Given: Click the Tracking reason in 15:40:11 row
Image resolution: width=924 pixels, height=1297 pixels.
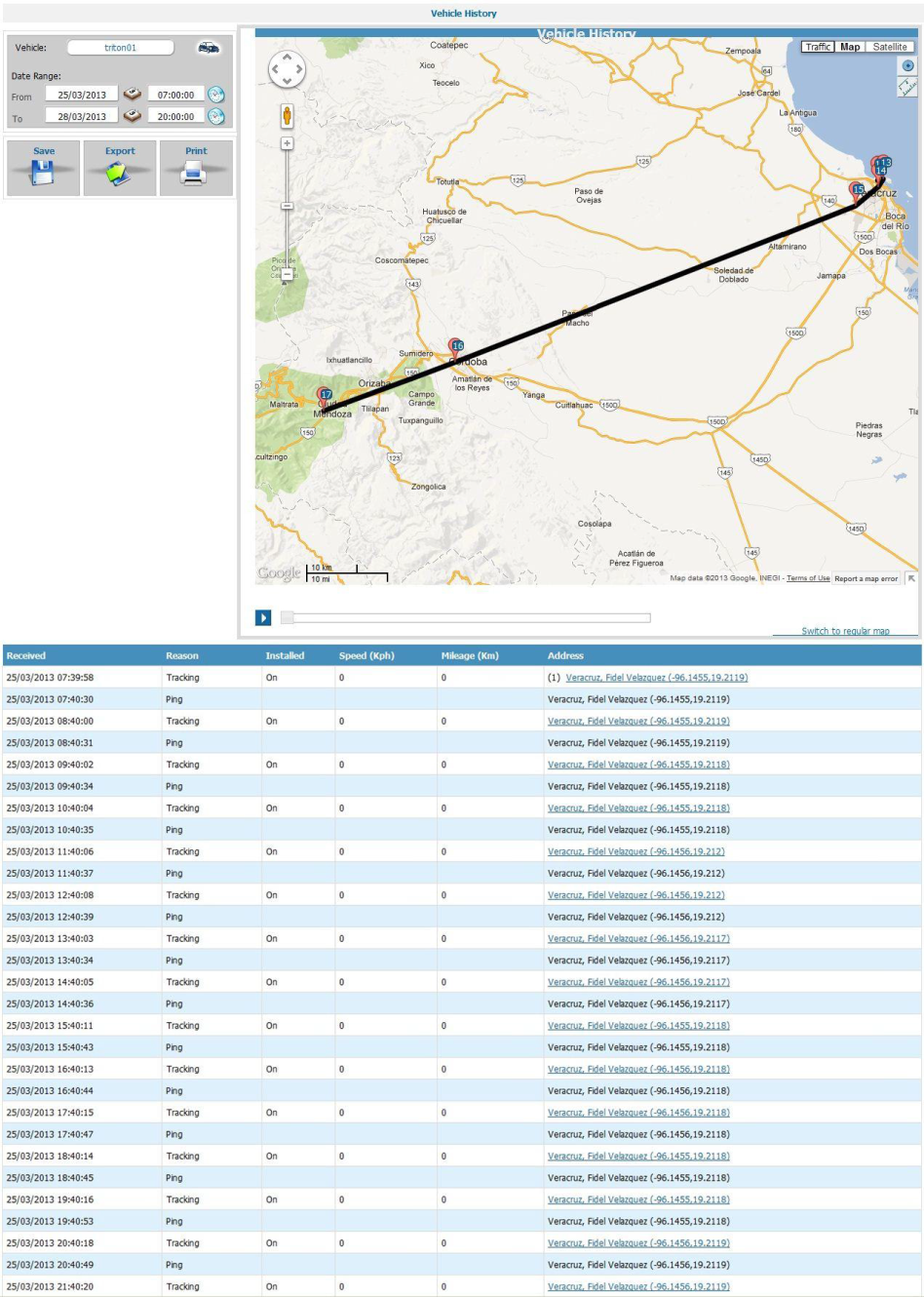Looking at the screenshot, I should (x=182, y=1026).
